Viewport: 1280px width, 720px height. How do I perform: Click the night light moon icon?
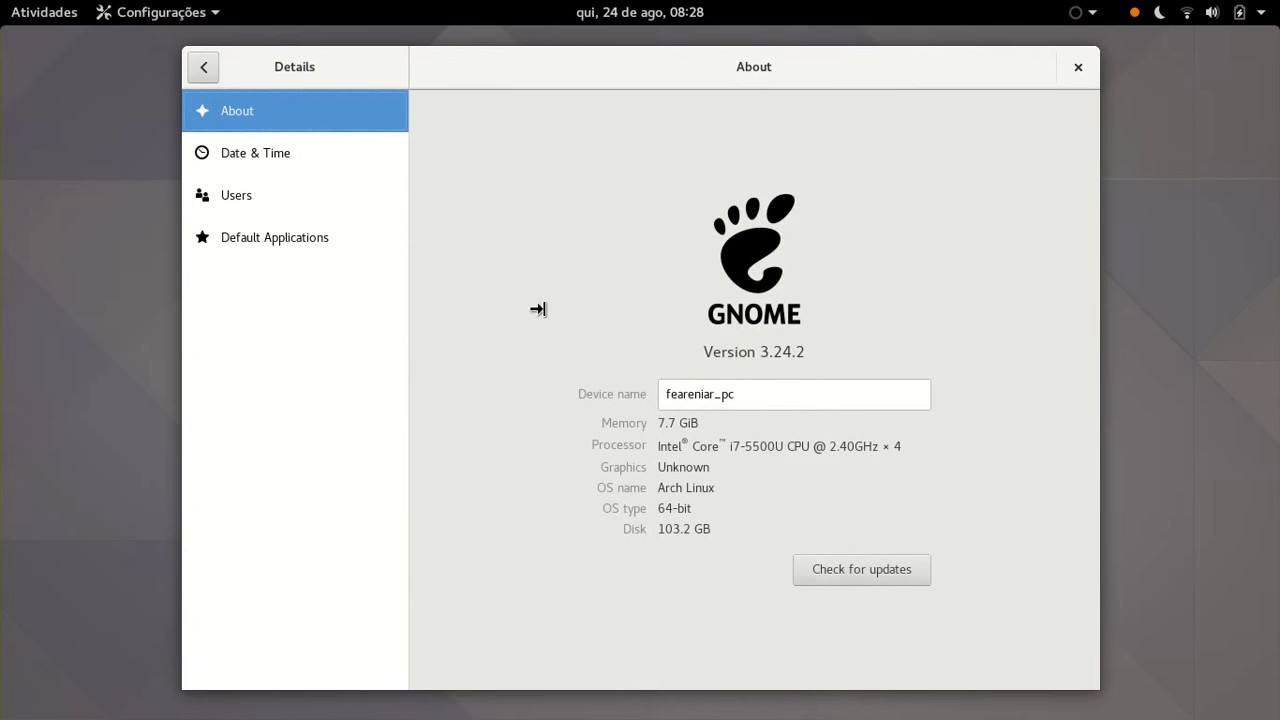(1160, 13)
